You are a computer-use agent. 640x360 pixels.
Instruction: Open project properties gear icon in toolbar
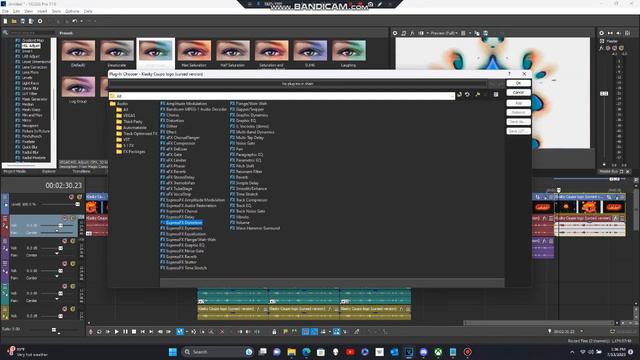pyautogui.click(x=40, y=21)
